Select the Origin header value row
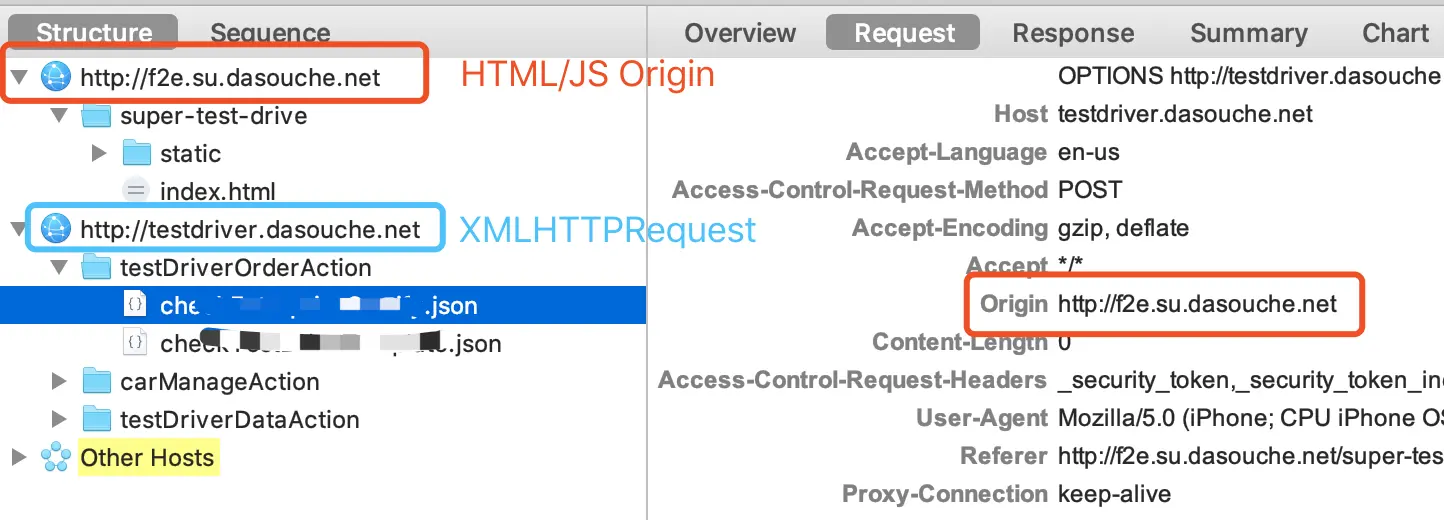This screenshot has width=1444, height=520. [x=1197, y=305]
